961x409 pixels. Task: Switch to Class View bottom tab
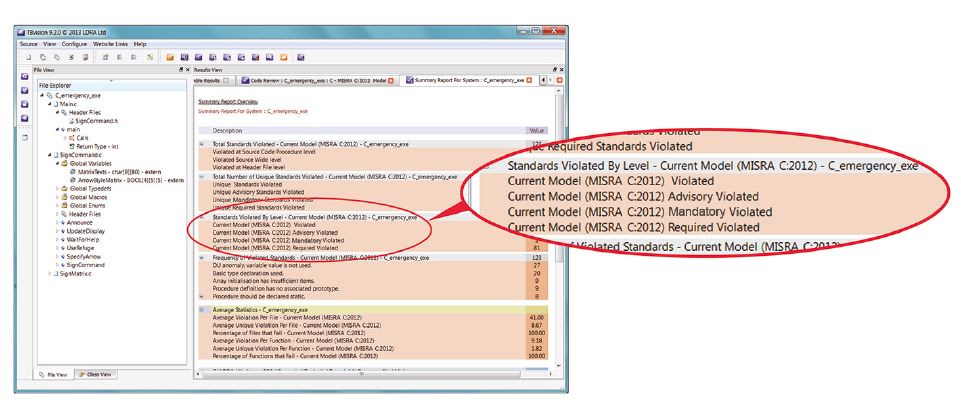94,374
